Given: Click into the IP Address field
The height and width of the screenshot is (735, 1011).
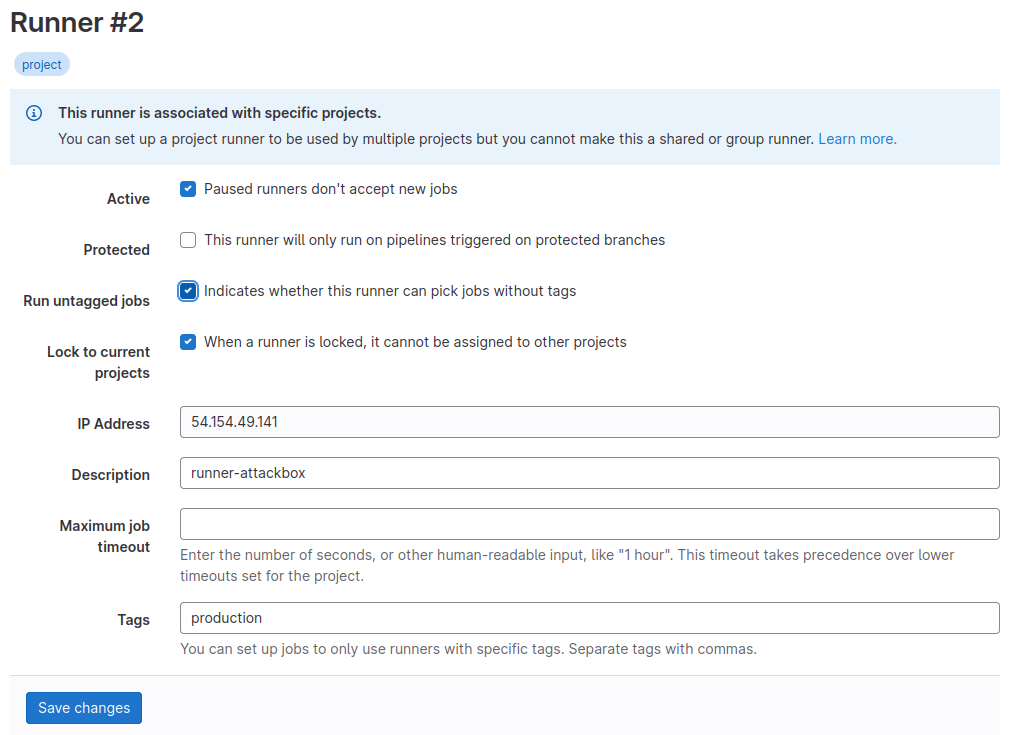Looking at the screenshot, I should [x=589, y=422].
